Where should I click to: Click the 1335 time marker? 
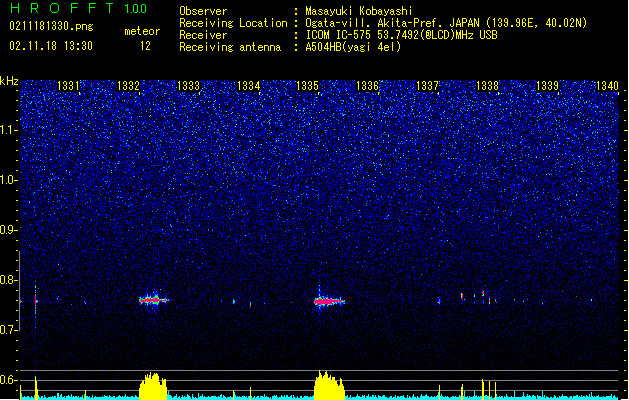[x=307, y=86]
